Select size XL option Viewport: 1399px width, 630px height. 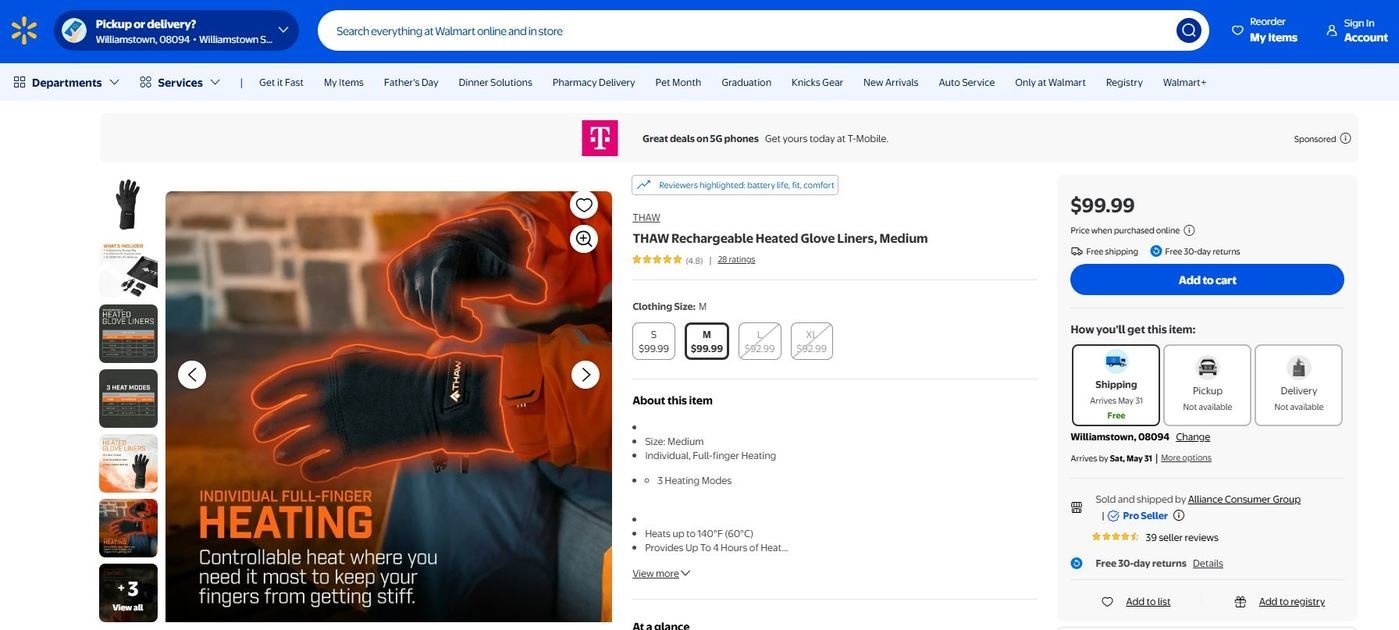click(x=812, y=341)
